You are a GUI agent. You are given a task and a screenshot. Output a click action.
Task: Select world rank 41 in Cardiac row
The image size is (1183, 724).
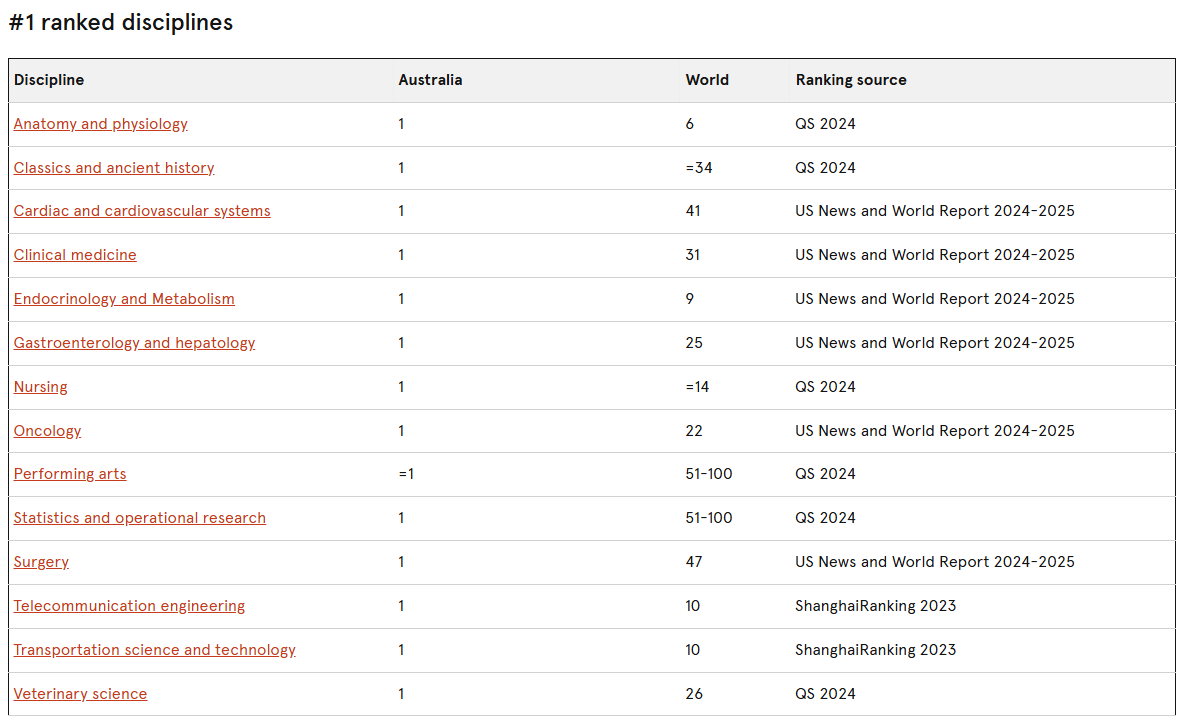click(693, 211)
